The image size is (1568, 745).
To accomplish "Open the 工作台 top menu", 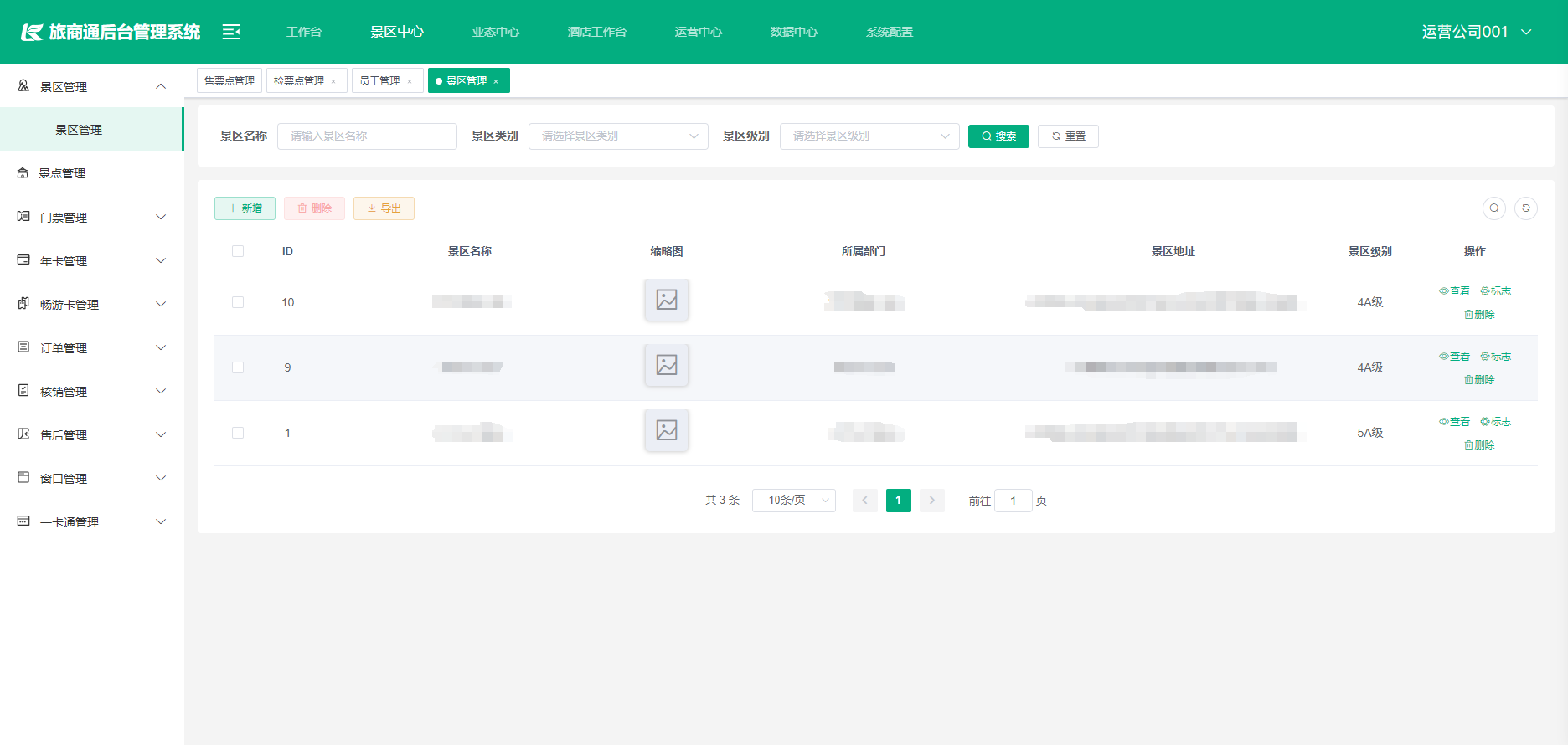I will [304, 32].
